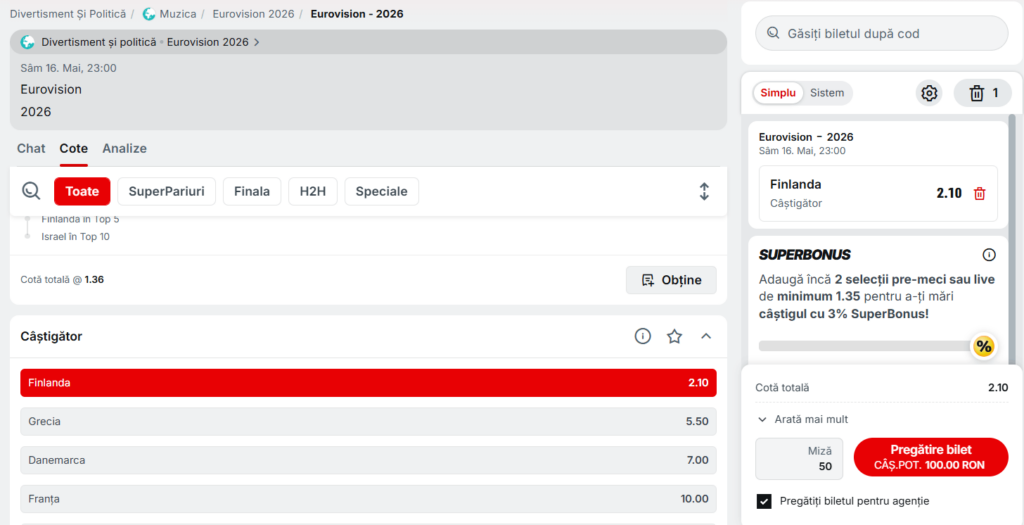Click the globe icon next to Muzica breadcrumb
Screen dimensions: 1024x525
tap(149, 14)
